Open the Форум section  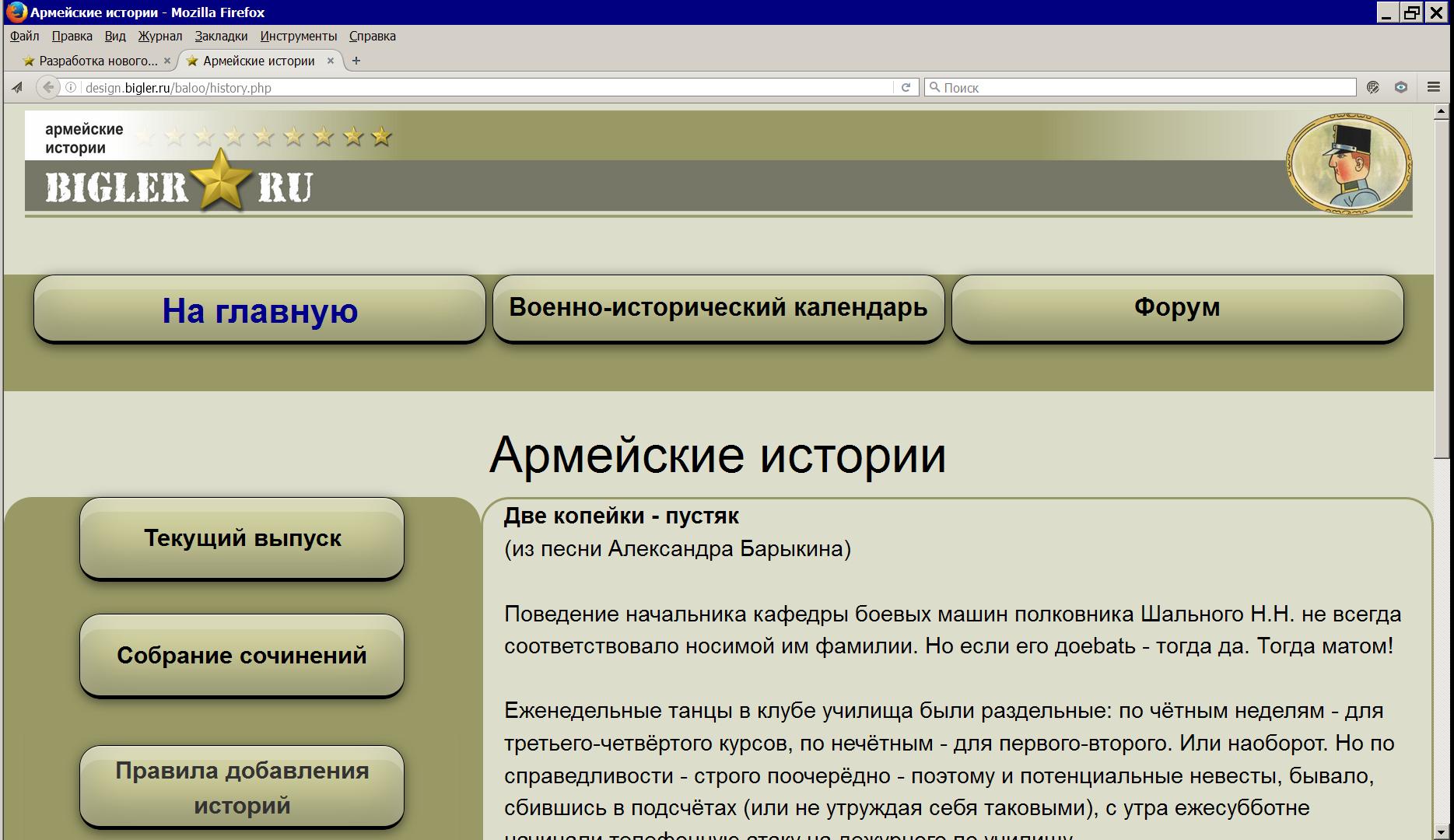pos(1177,308)
